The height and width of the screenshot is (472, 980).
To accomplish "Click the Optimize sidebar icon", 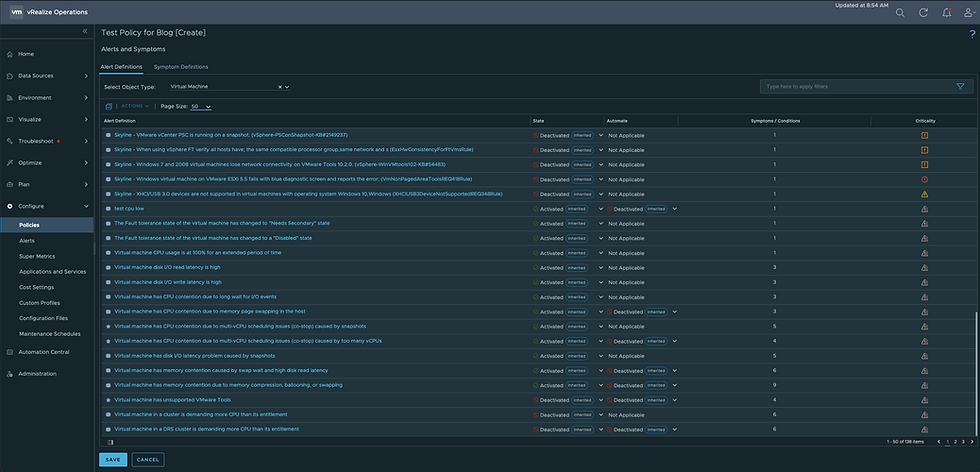I will [9, 163].
